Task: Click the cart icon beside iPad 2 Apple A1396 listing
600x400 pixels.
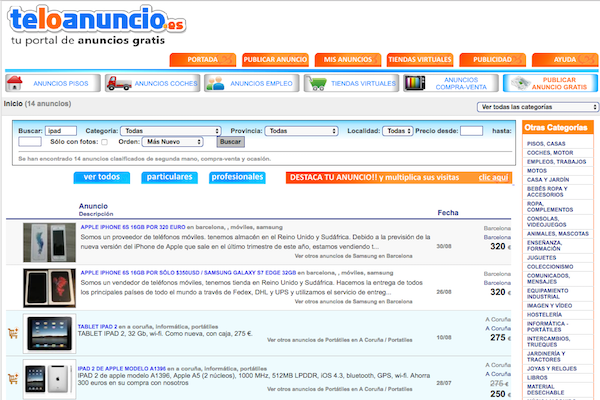Action: click(x=13, y=379)
